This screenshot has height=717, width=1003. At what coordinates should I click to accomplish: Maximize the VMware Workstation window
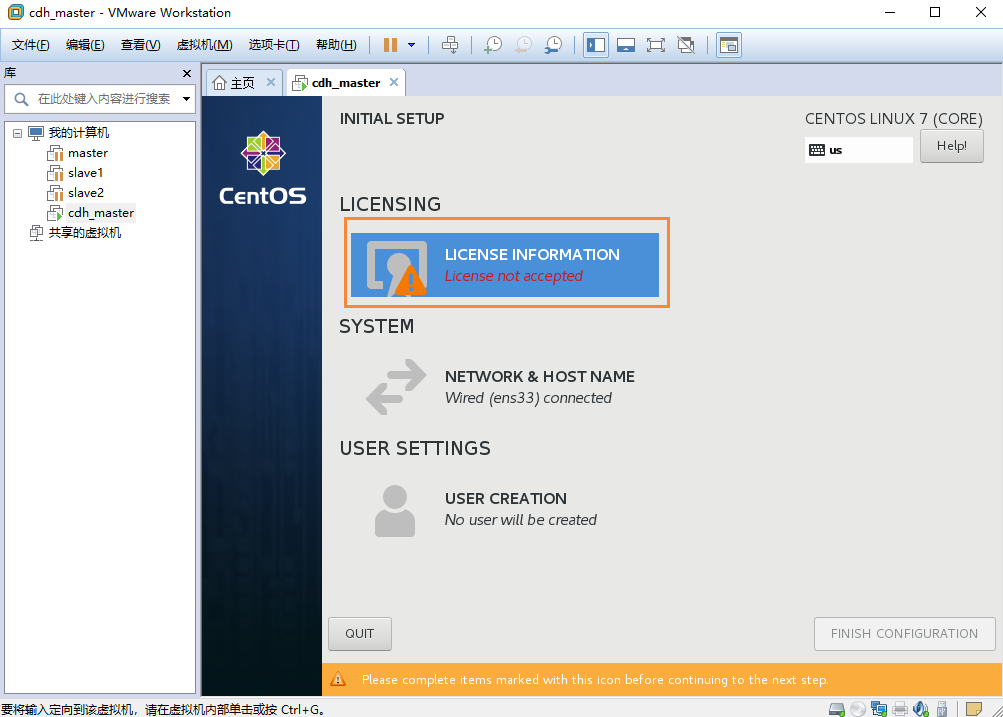click(935, 12)
